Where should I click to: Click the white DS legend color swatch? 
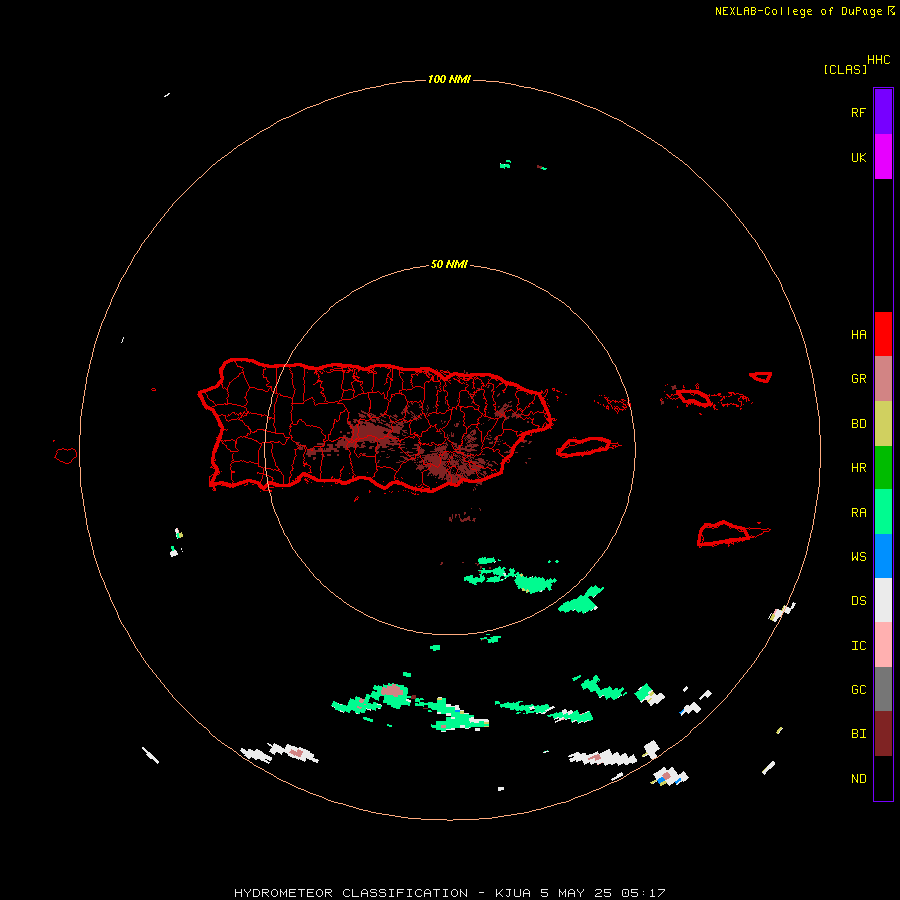pyautogui.click(x=883, y=600)
